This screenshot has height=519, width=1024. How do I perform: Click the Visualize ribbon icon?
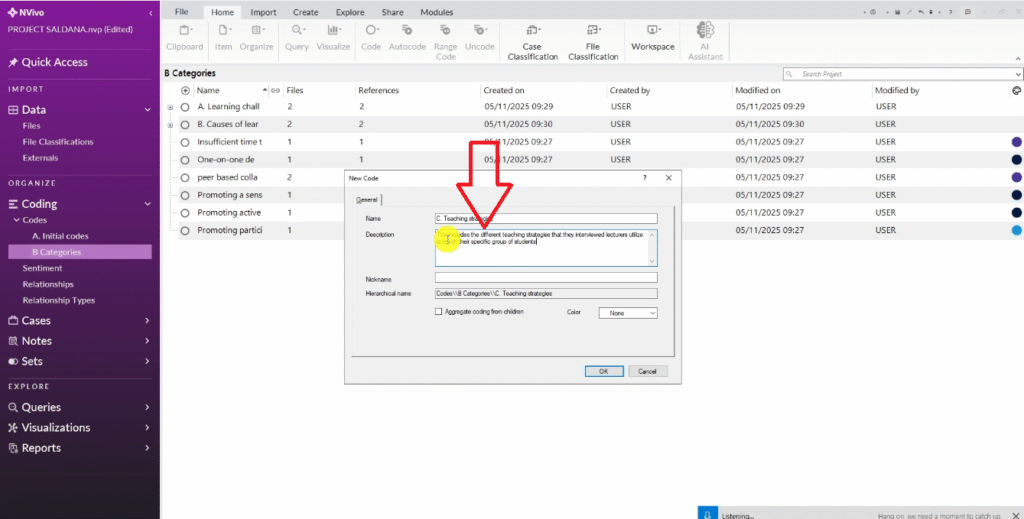[x=333, y=37]
